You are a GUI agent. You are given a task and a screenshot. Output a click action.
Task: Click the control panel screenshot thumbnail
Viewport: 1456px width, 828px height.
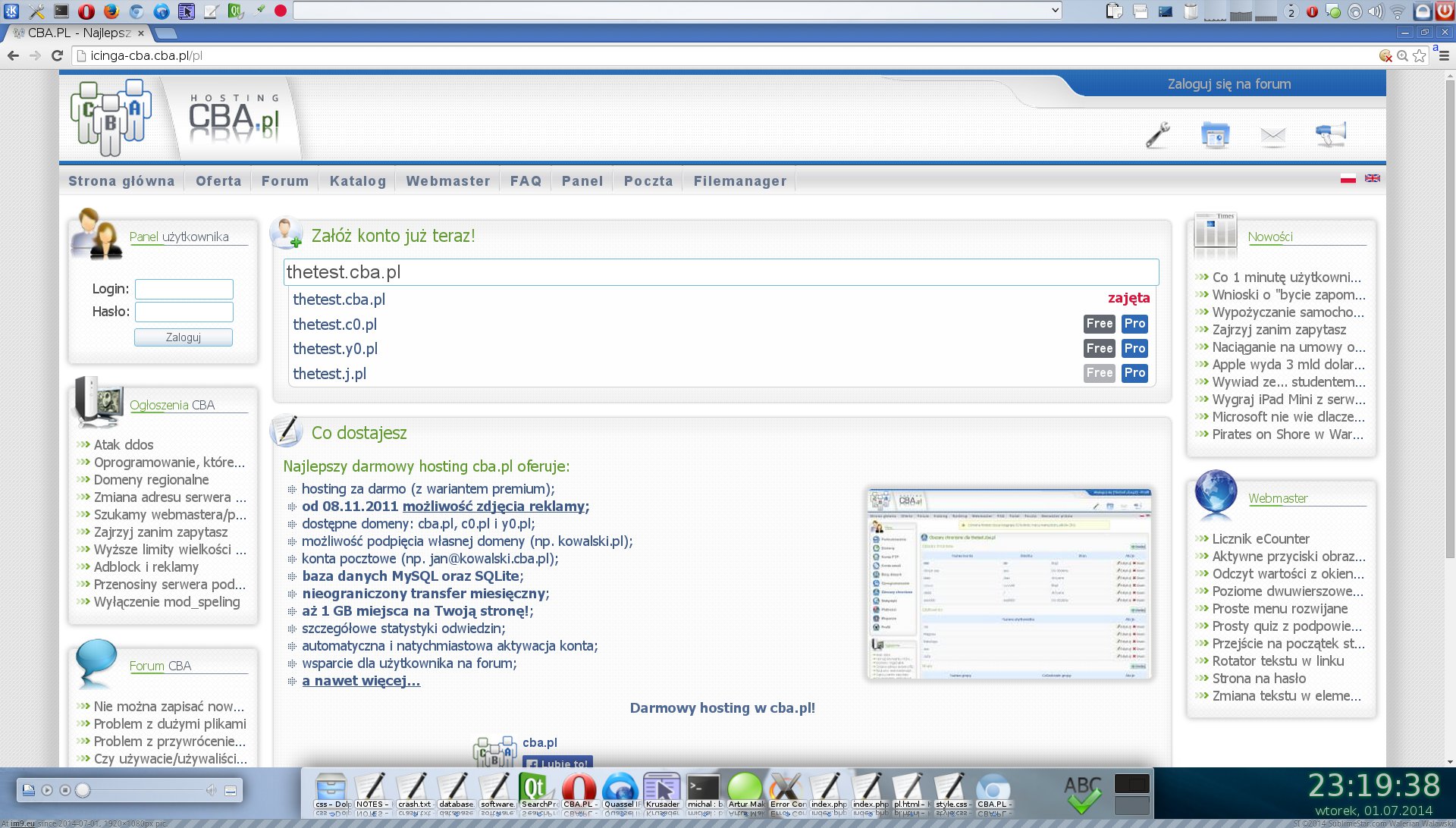[x=1009, y=584]
